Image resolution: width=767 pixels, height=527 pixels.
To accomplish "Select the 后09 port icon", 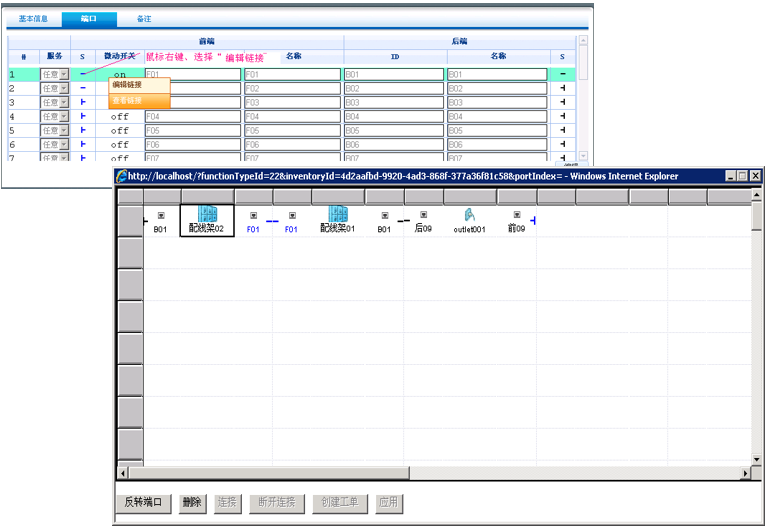I will click(x=423, y=215).
